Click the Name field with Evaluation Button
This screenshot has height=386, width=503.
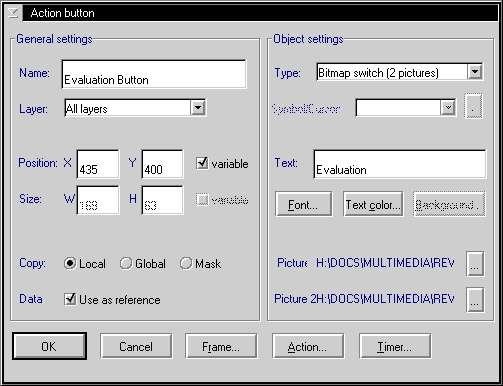tap(154, 74)
